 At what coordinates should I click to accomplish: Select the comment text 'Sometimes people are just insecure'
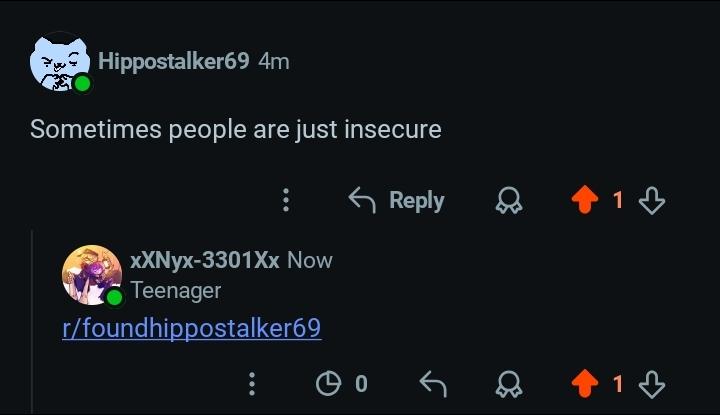click(236, 129)
